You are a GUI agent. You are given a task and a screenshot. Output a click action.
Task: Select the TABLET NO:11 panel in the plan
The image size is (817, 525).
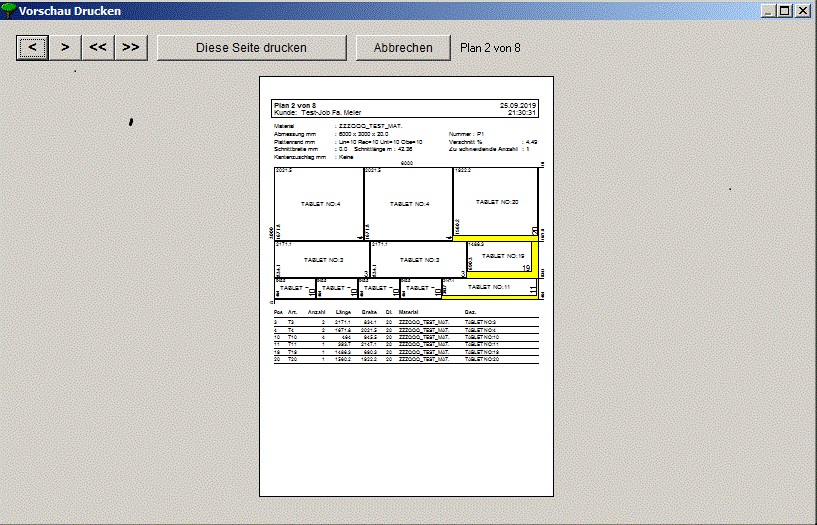(489, 287)
